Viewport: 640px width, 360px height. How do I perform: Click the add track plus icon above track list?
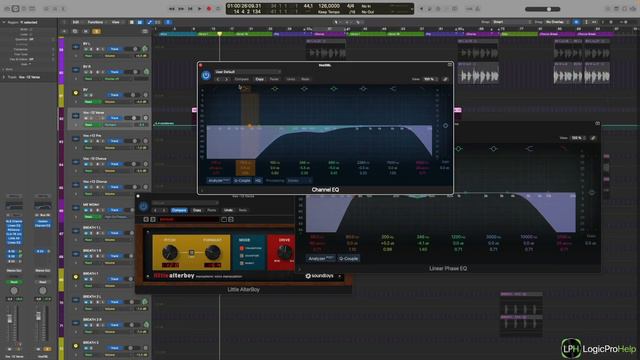pyautogui.click(x=64, y=31)
